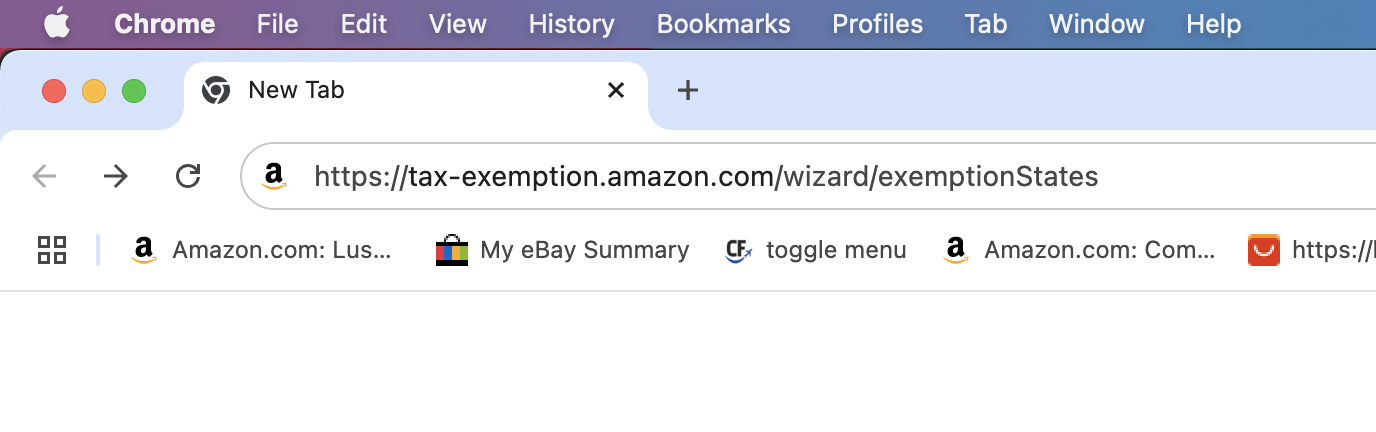Open the Amazon.com: Com... bookmark

click(1079, 250)
